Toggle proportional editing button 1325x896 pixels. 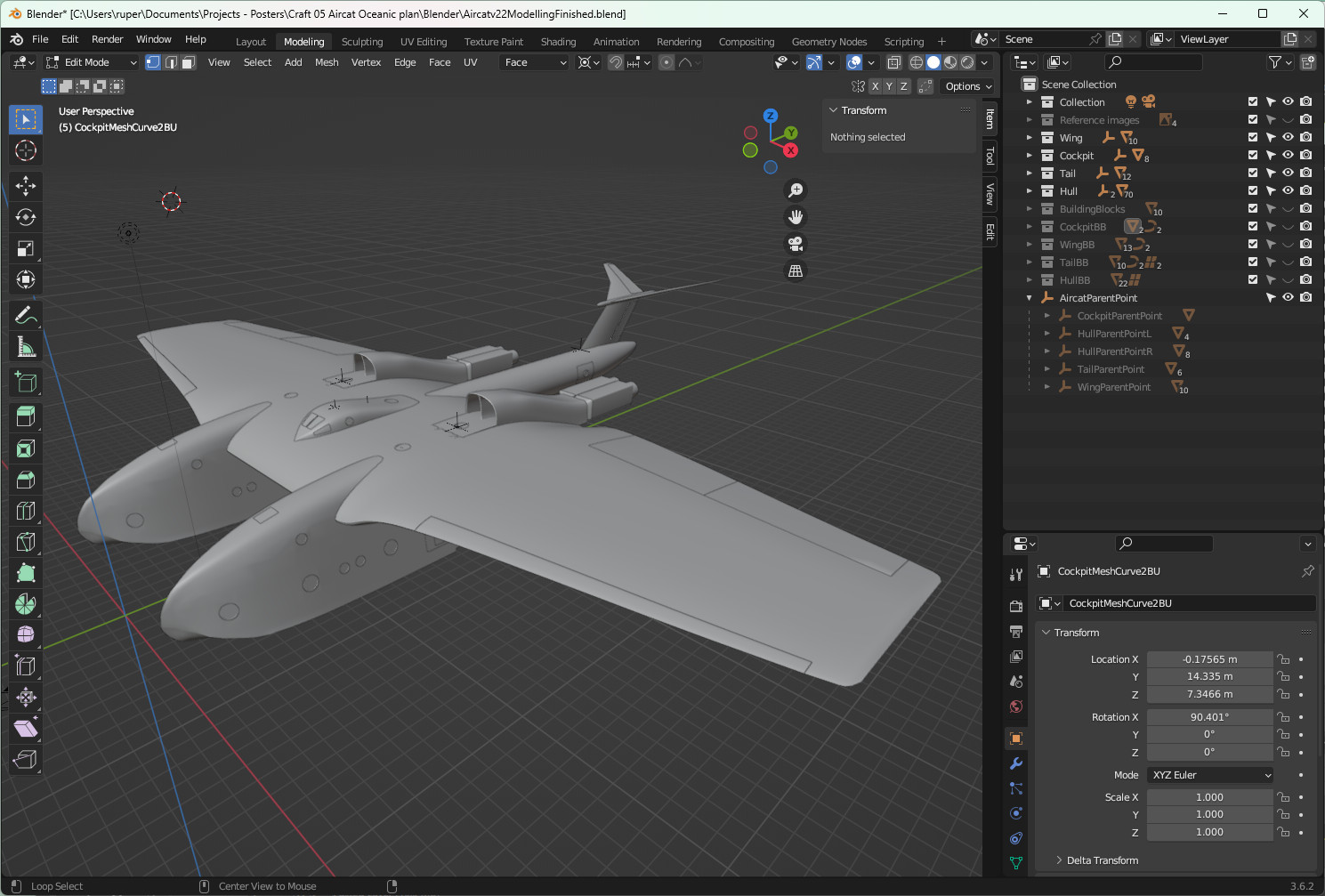pyautogui.click(x=667, y=62)
